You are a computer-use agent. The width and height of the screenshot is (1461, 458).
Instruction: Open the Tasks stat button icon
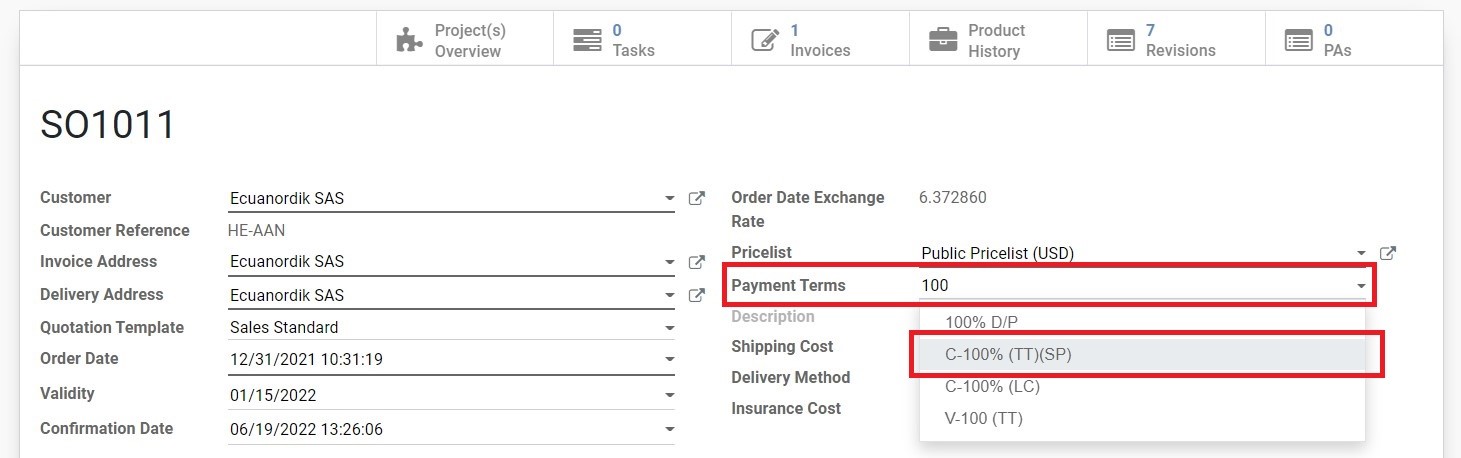click(x=587, y=41)
